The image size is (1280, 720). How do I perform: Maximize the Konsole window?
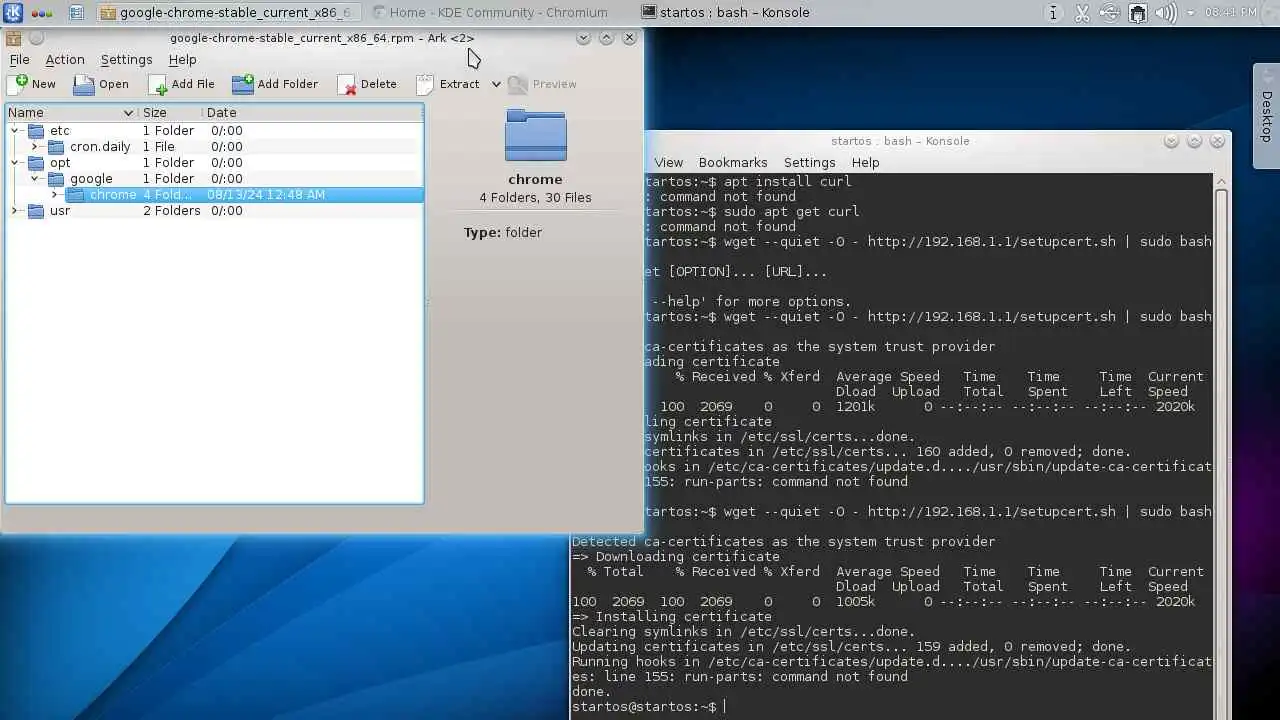click(1194, 141)
